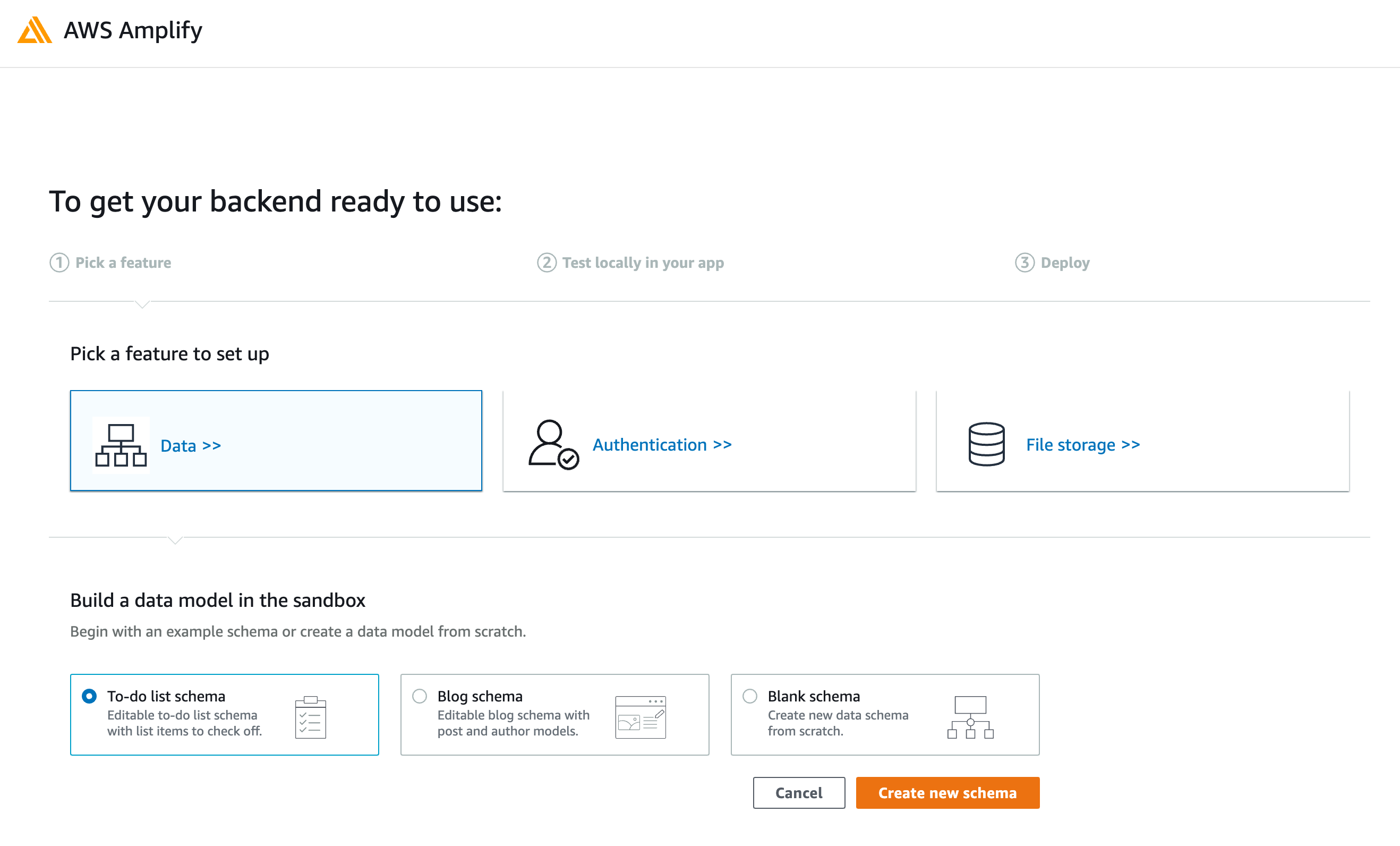Click 'To get your backend ready to use:' heading
Viewport: 1400px width, 846px height.
coord(276,202)
